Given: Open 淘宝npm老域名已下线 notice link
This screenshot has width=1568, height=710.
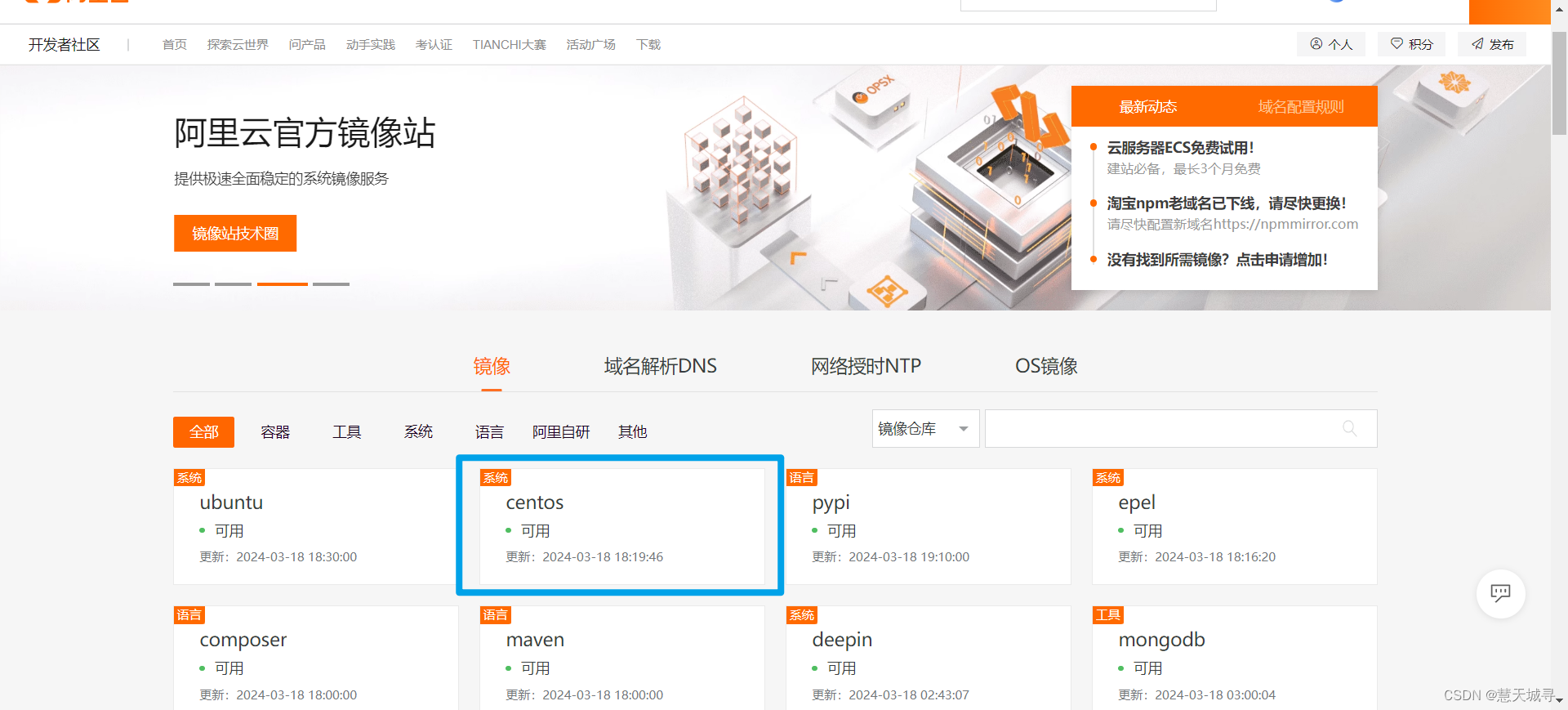Looking at the screenshot, I should pos(1227,203).
